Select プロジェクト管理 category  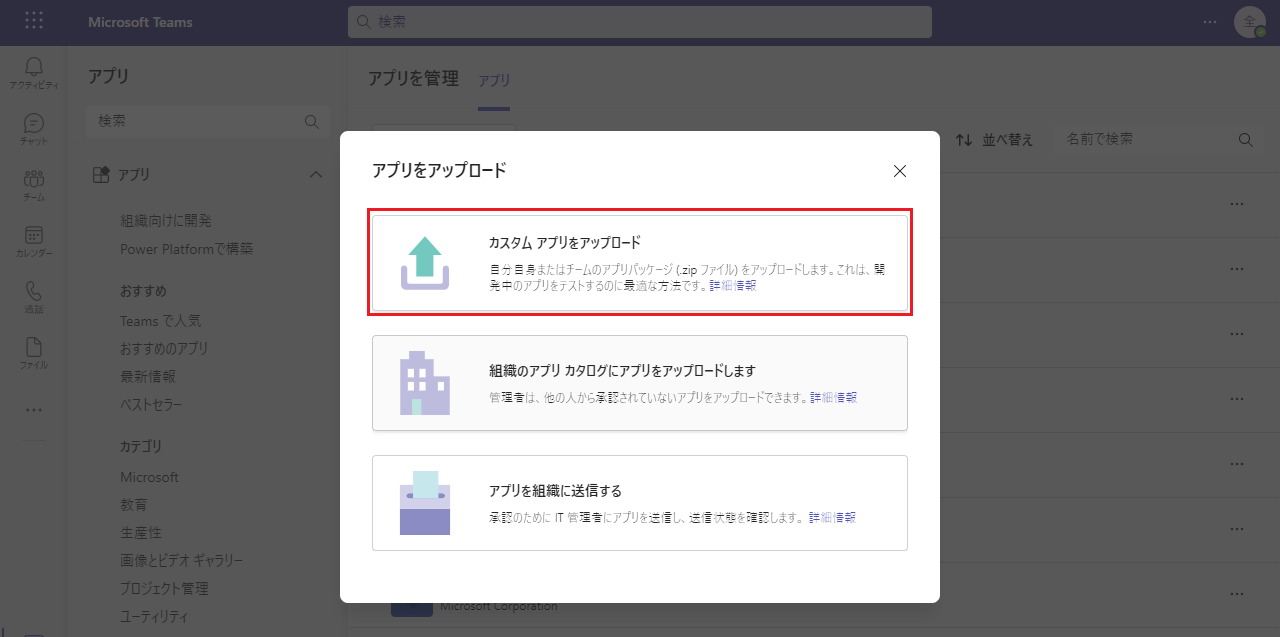[164, 589]
